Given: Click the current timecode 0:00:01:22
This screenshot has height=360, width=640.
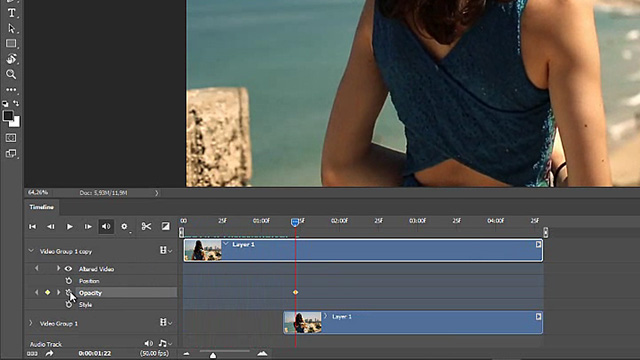Looking at the screenshot, I should tap(95, 353).
